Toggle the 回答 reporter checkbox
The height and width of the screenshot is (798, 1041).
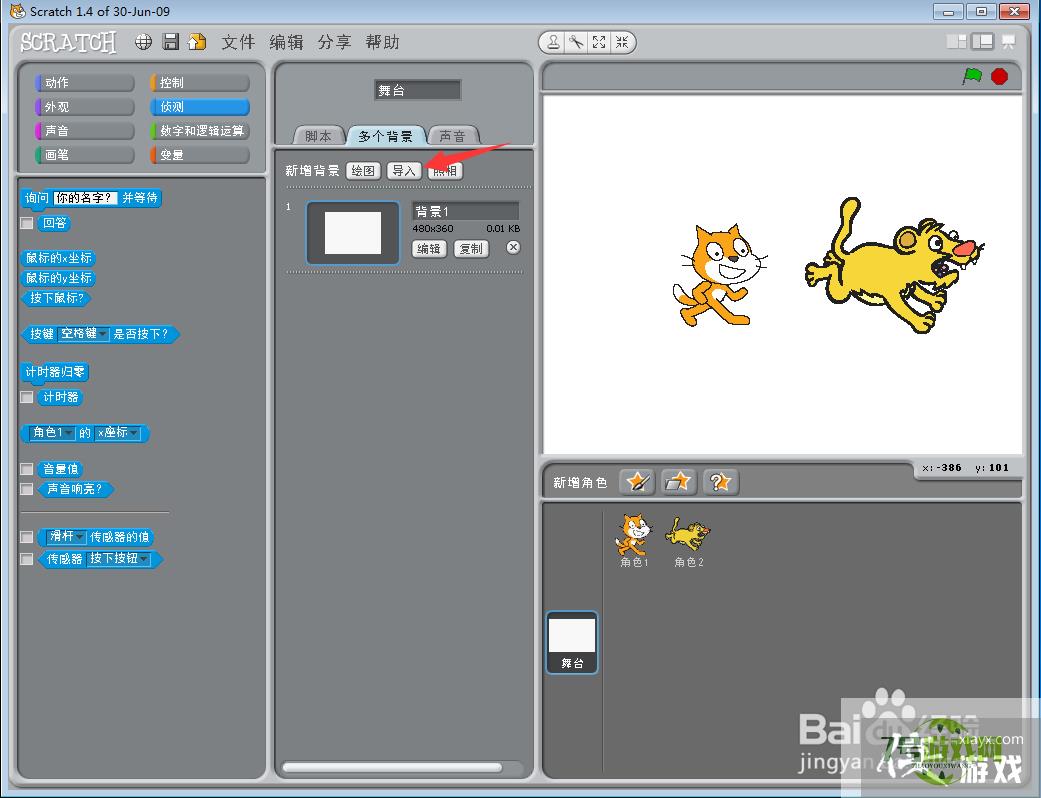click(x=27, y=223)
